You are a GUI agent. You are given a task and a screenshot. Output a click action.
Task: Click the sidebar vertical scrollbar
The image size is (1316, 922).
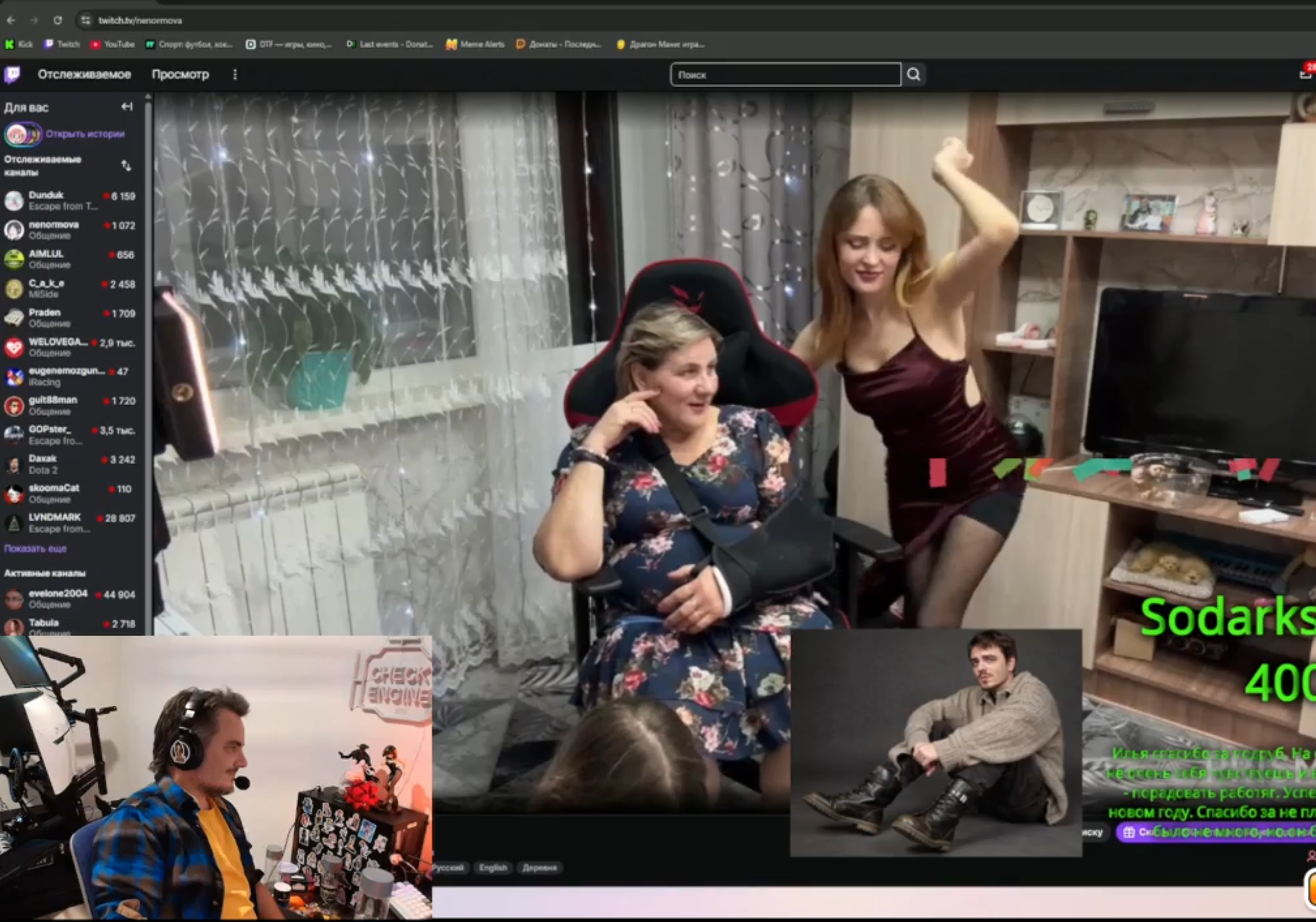tap(148, 348)
